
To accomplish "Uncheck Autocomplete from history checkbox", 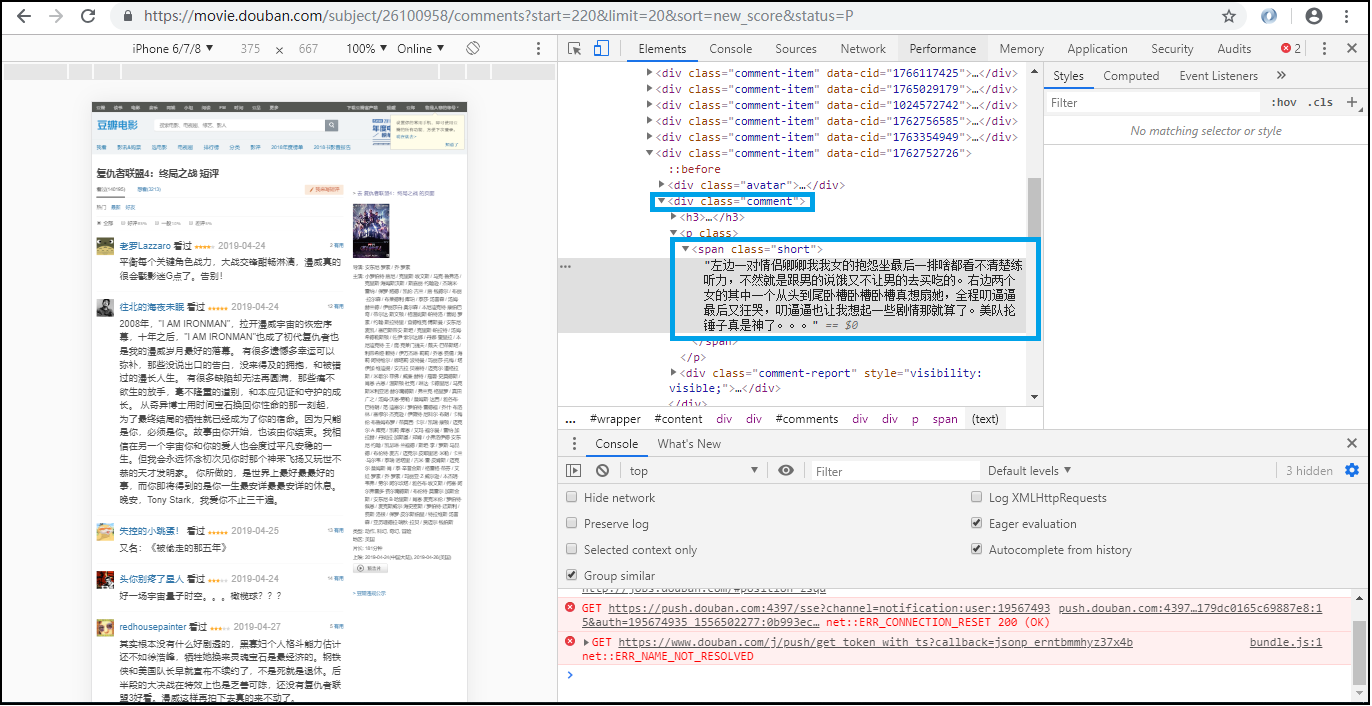I will (x=977, y=549).
